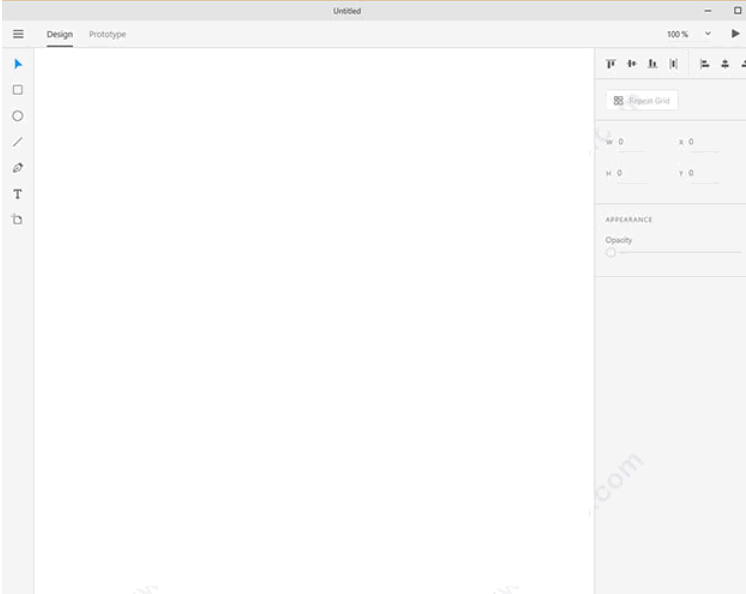This screenshot has height=594, width=746.
Task: Select the Line tool
Action: (17, 142)
